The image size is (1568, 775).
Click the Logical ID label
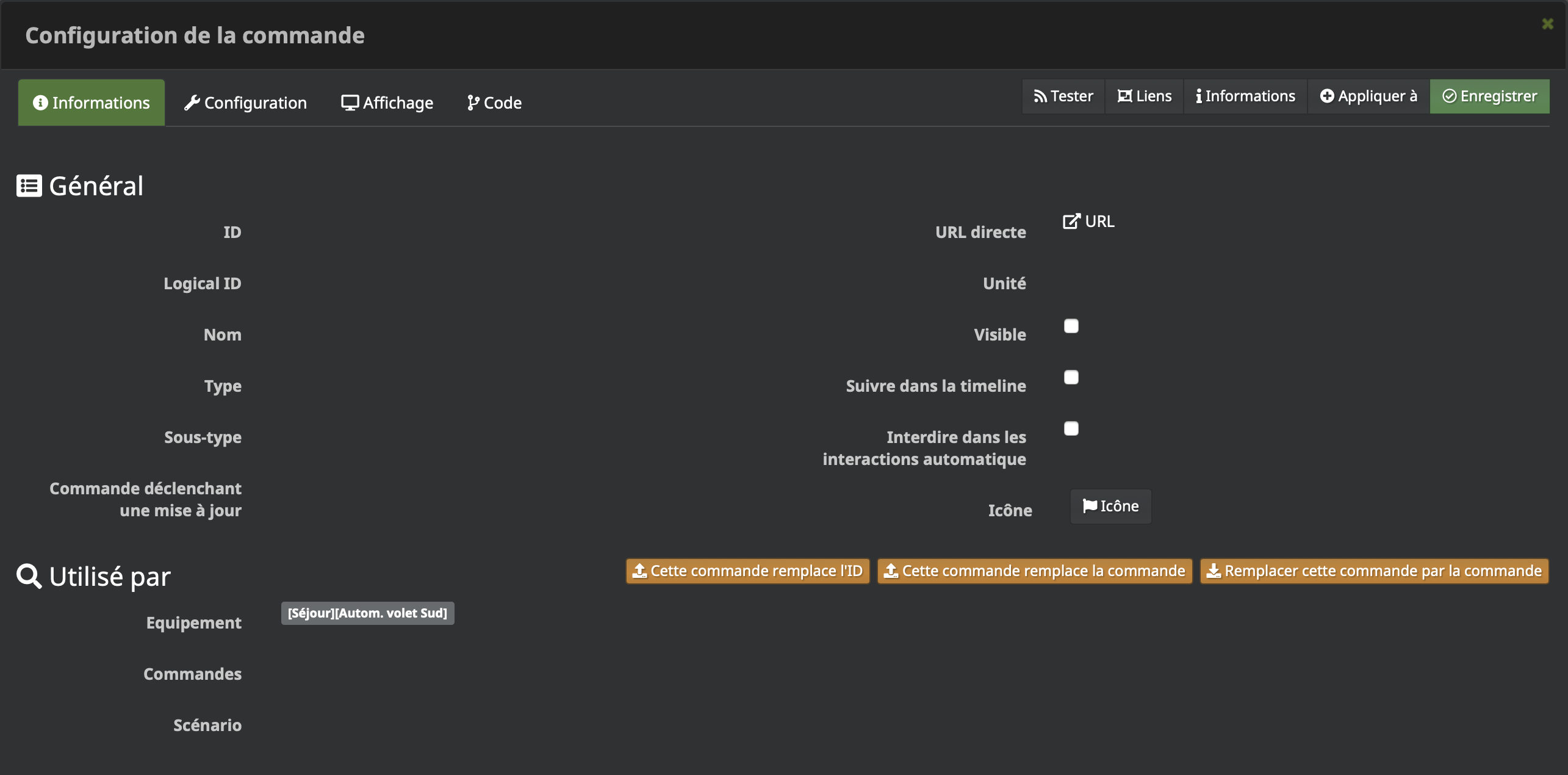203,284
